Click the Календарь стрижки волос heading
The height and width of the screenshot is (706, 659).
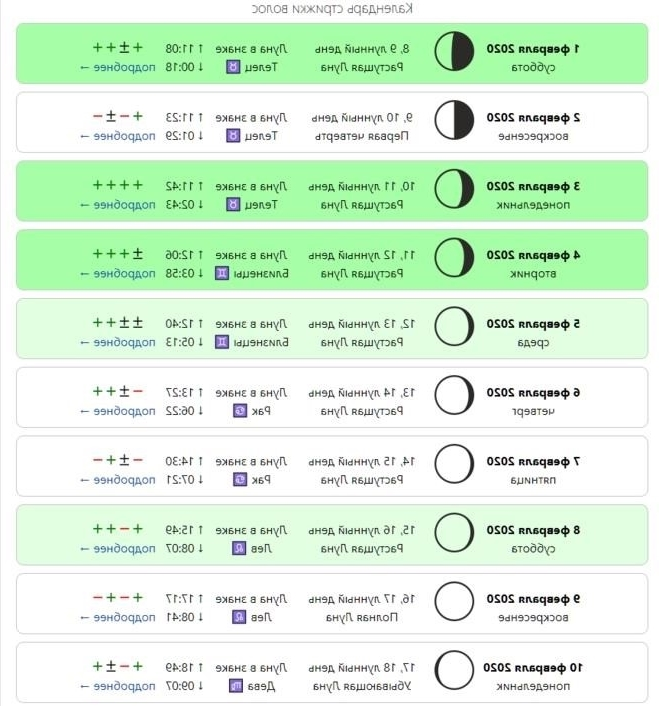[332, 8]
